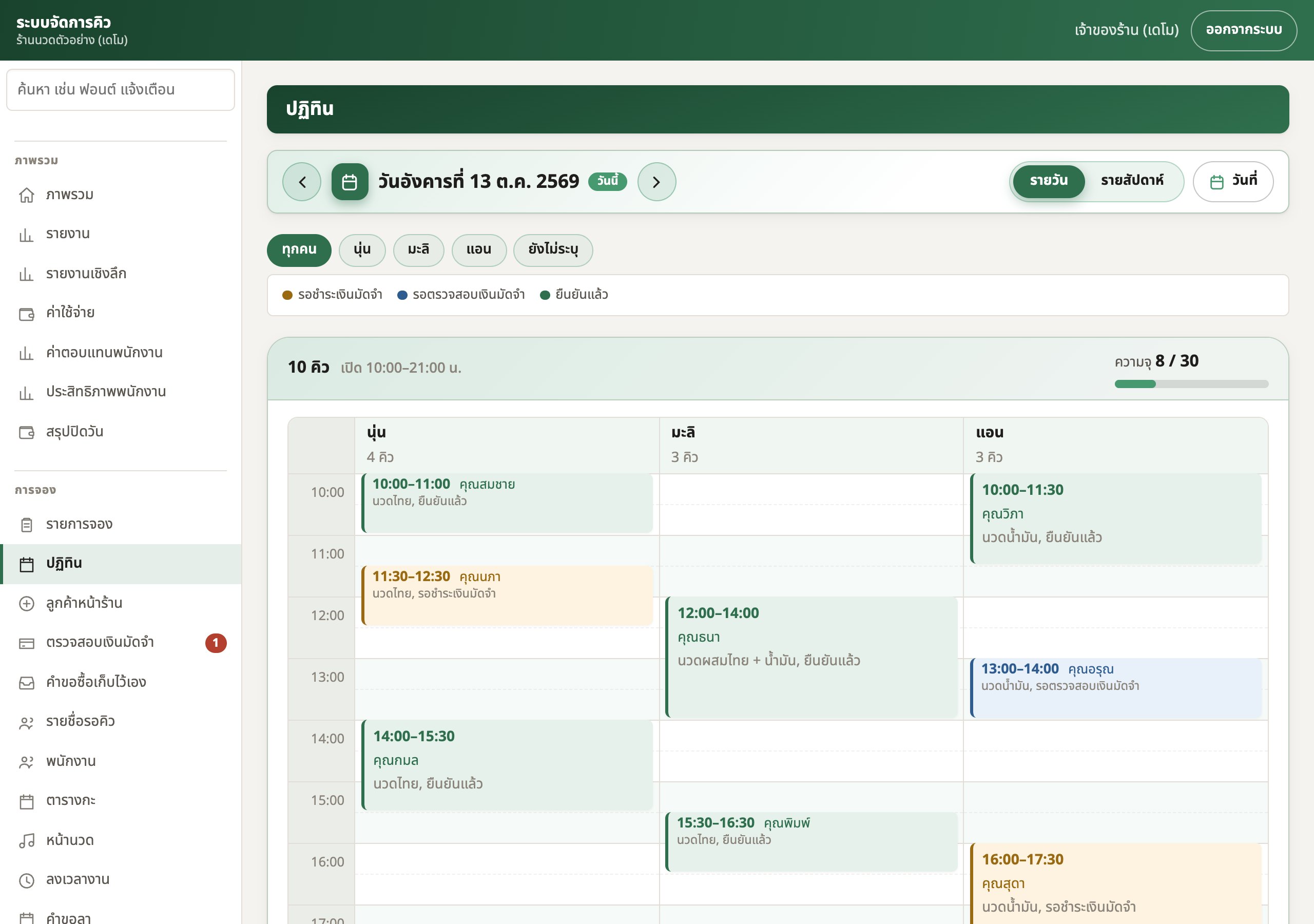Screen dimensions: 1314x924
Task: Click the search field ค้นหา เช่น ฟอนต์
Action: pyautogui.click(x=121, y=90)
